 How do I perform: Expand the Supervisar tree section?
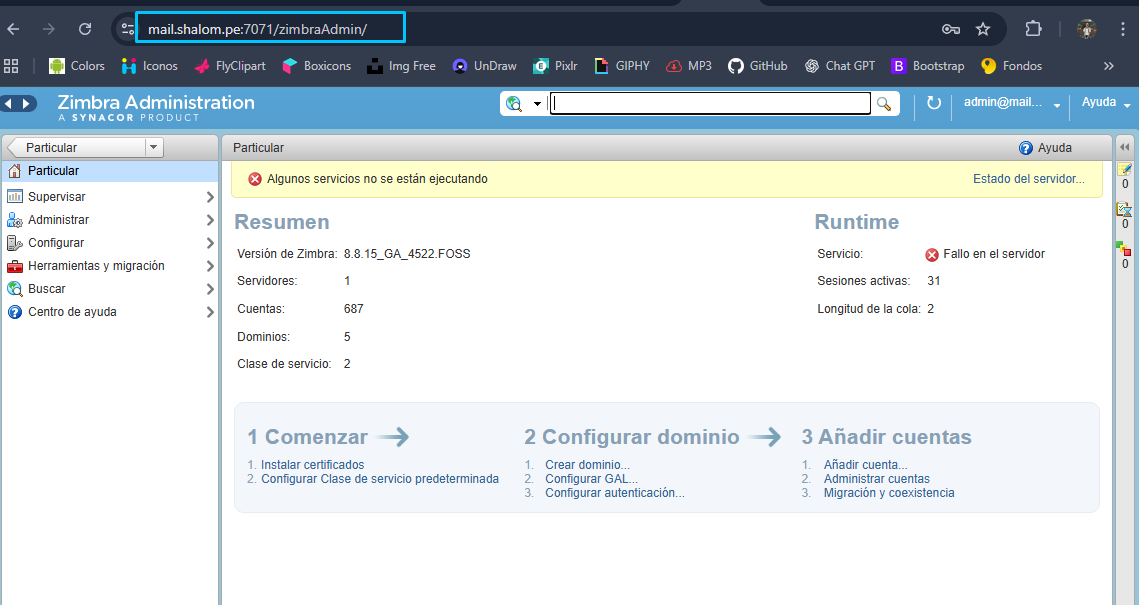[x=210, y=197]
